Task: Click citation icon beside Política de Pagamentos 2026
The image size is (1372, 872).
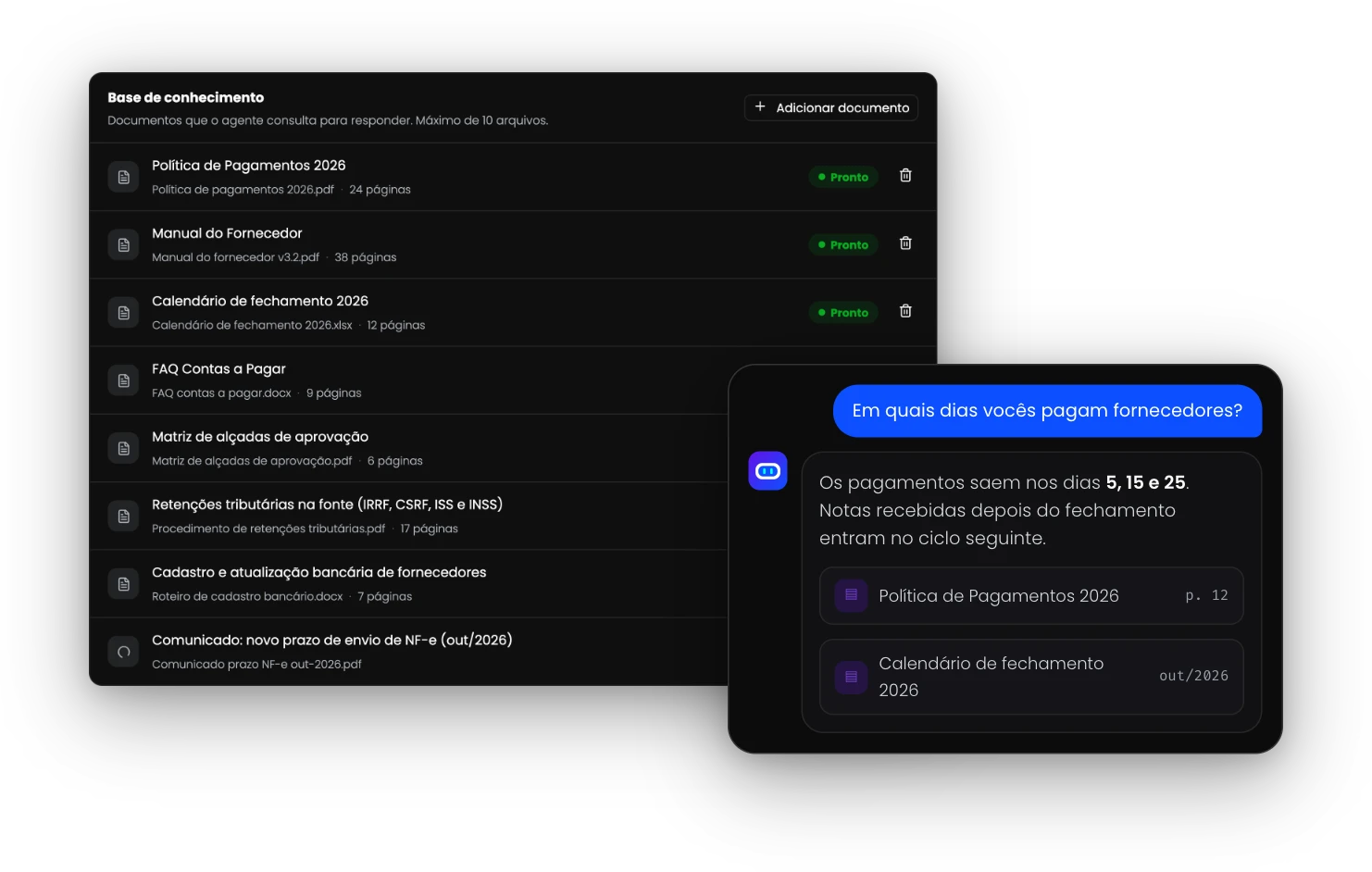Action: [851, 595]
